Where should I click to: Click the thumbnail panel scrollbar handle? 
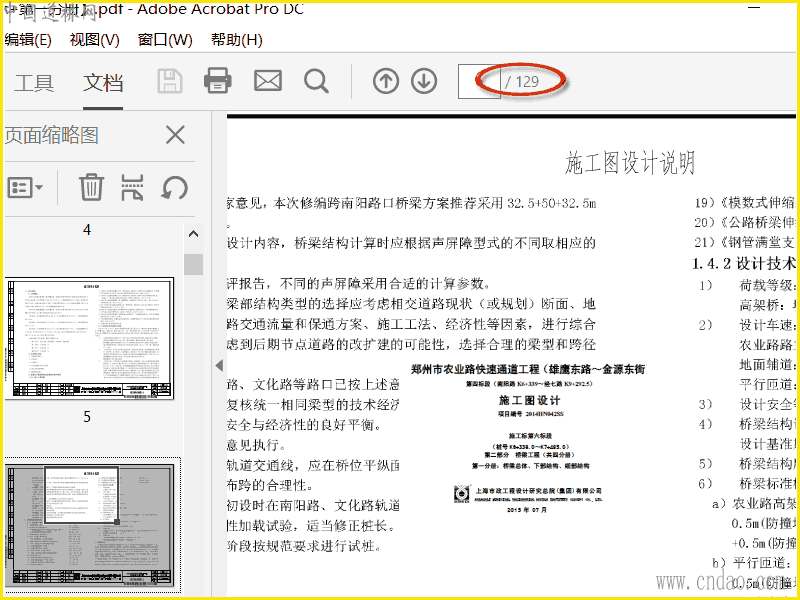click(193, 264)
